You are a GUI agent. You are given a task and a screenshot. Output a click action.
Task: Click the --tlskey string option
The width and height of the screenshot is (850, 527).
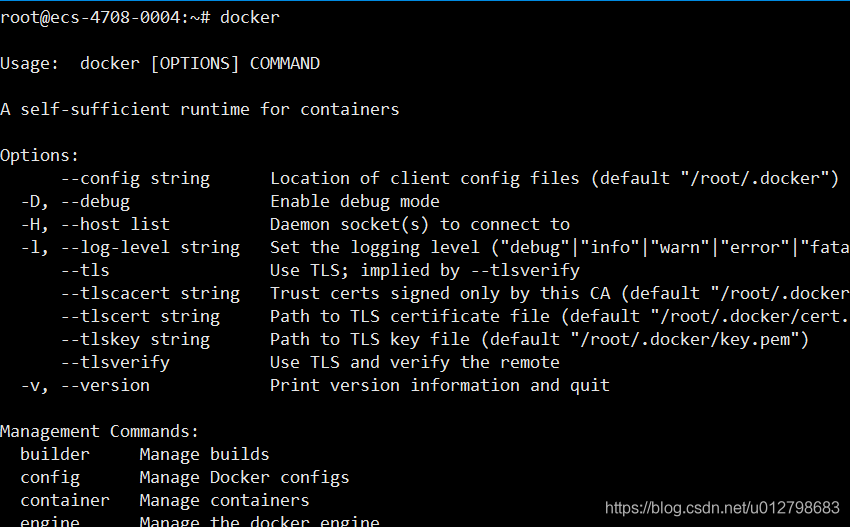pyautogui.click(x=135, y=339)
